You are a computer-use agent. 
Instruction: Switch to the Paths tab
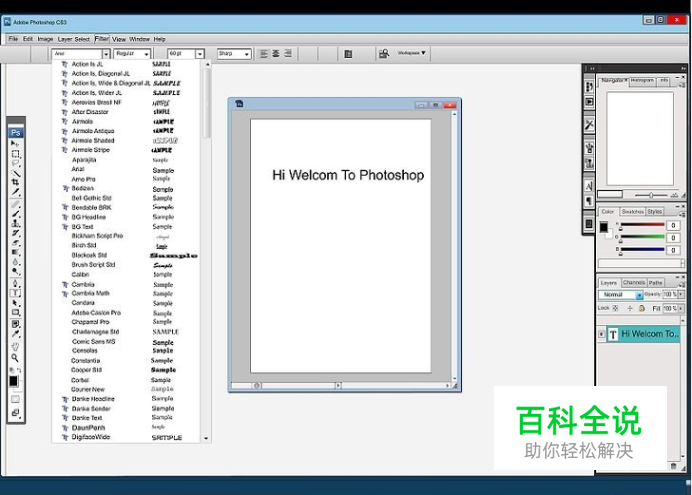click(x=655, y=282)
